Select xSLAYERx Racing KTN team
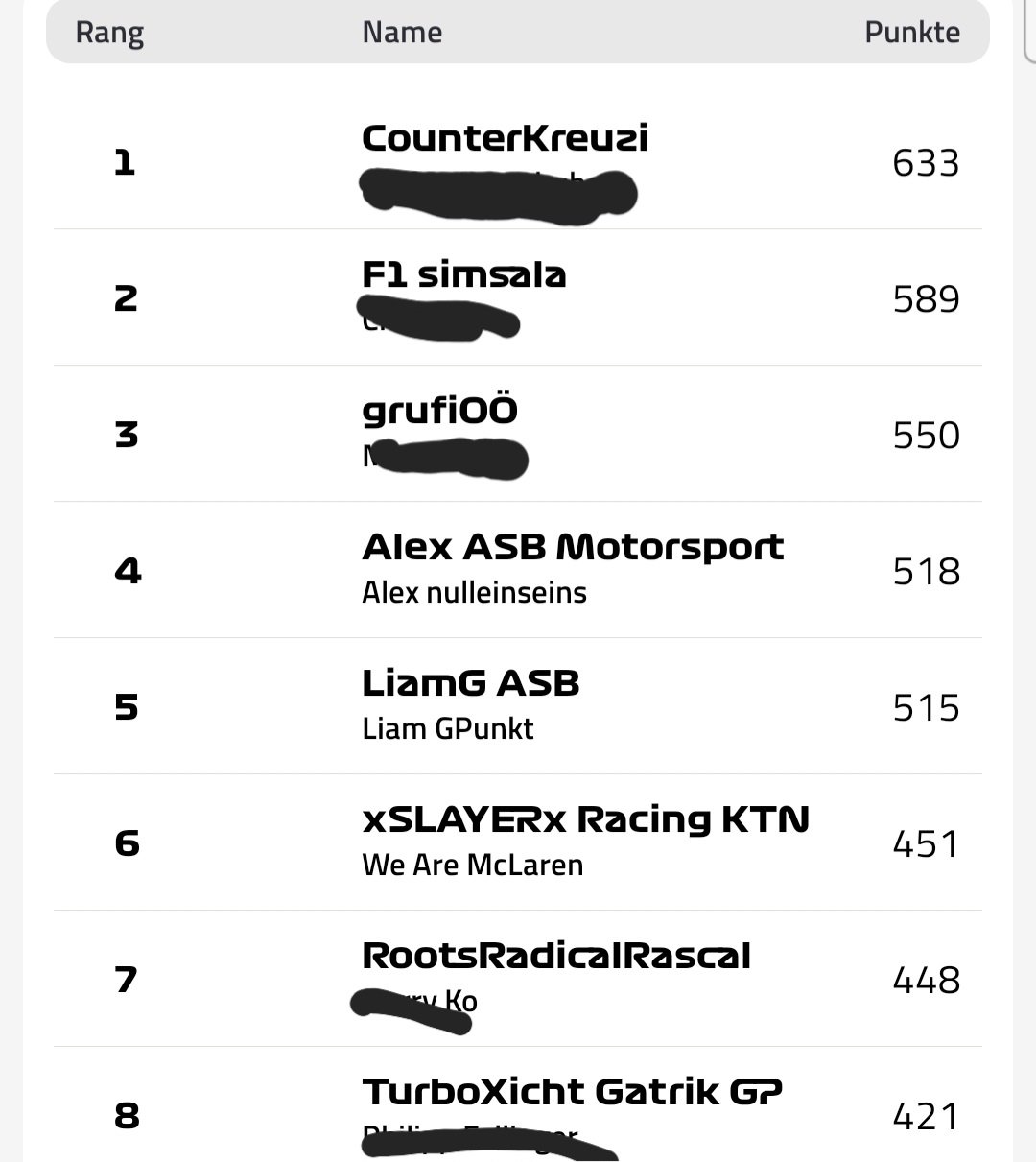This screenshot has width=1036, height=1162. (585, 819)
